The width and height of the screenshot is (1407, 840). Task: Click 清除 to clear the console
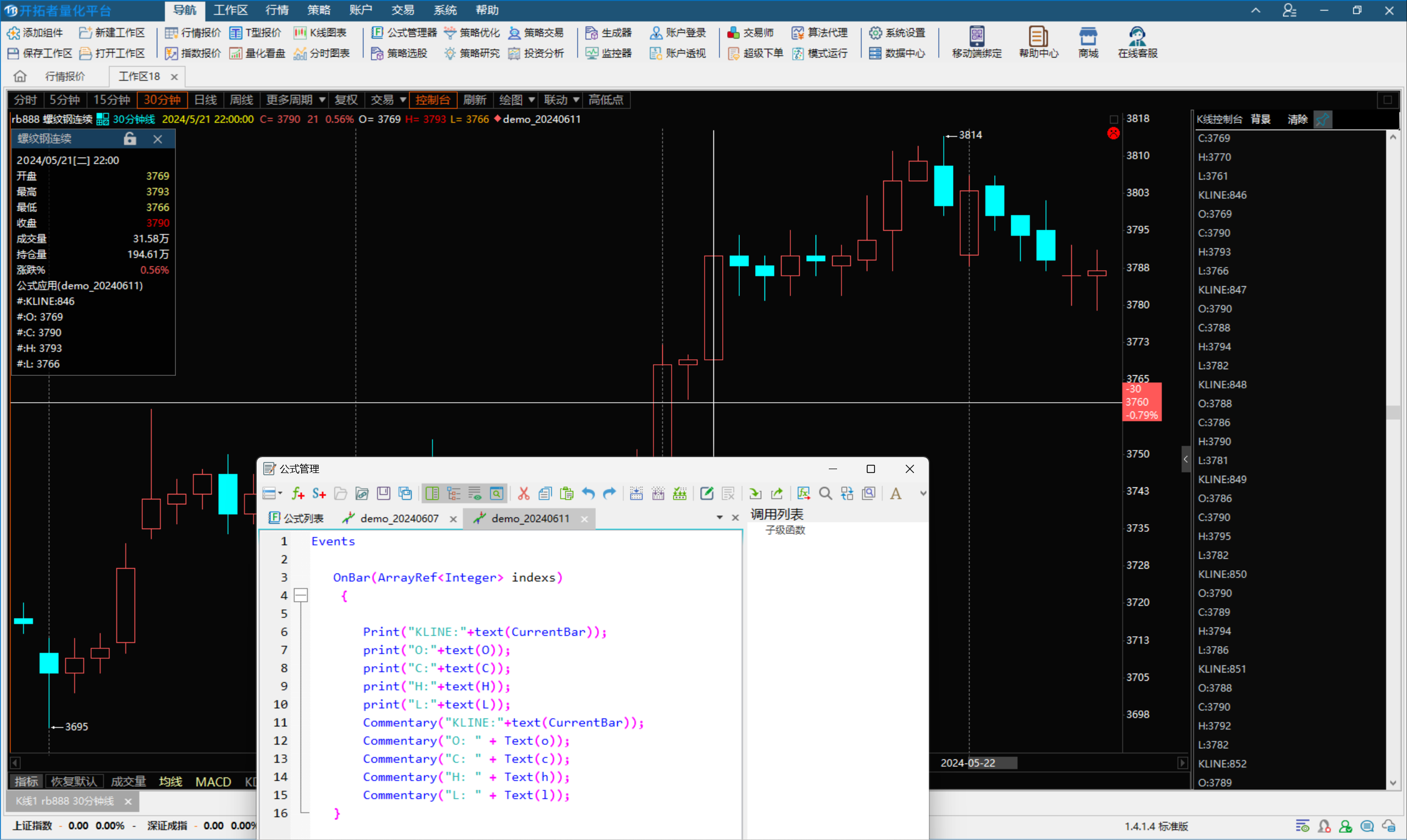(x=1297, y=119)
